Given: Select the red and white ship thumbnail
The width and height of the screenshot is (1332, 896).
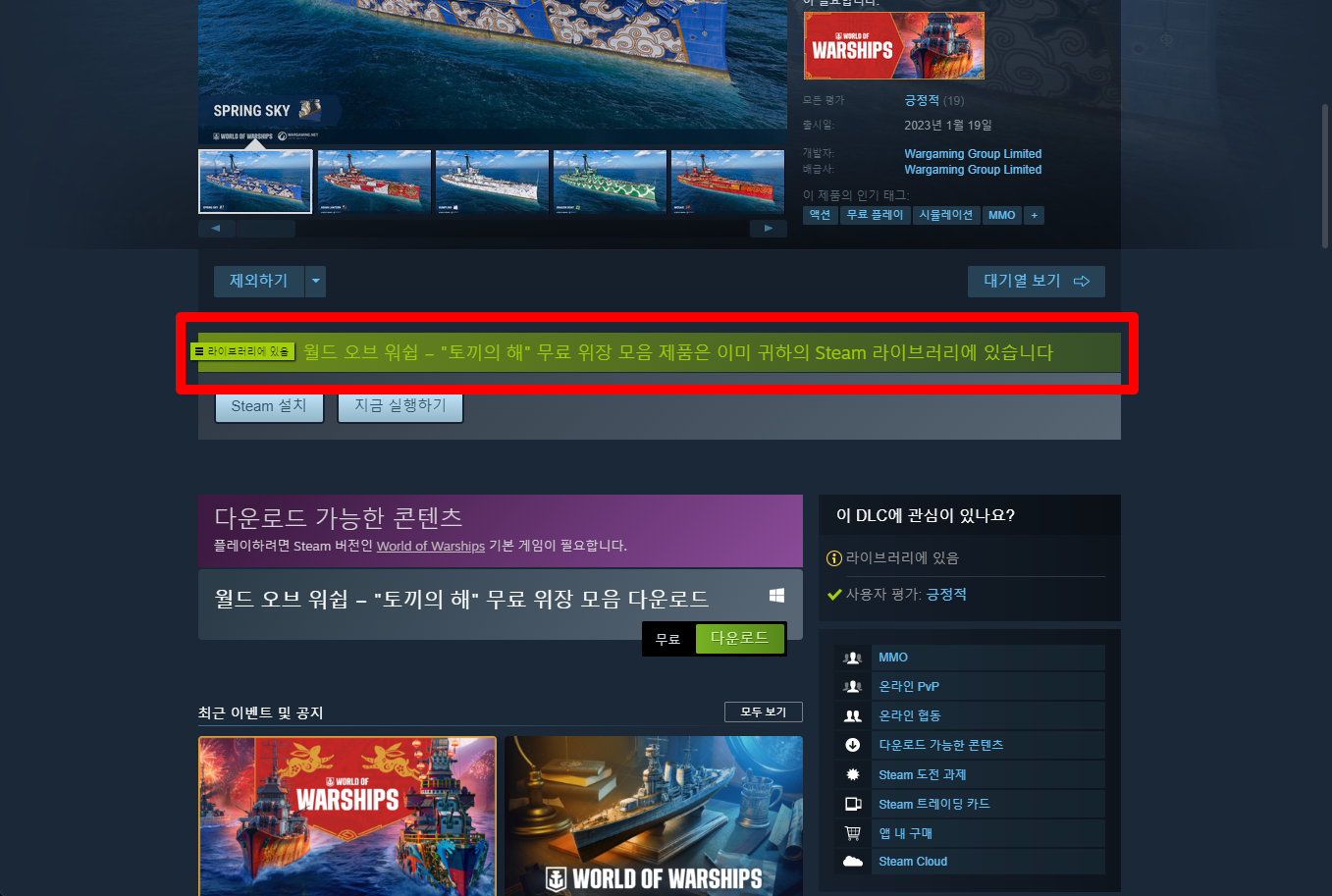Looking at the screenshot, I should pos(374,182).
